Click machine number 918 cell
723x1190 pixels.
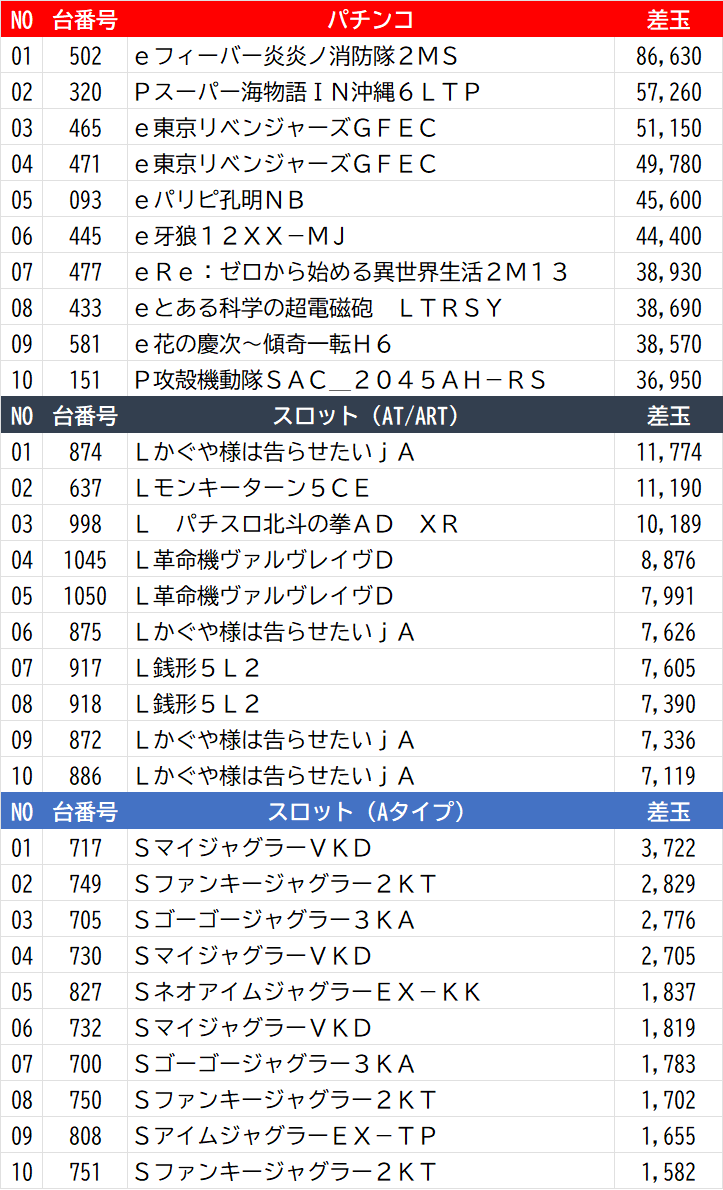85,704
